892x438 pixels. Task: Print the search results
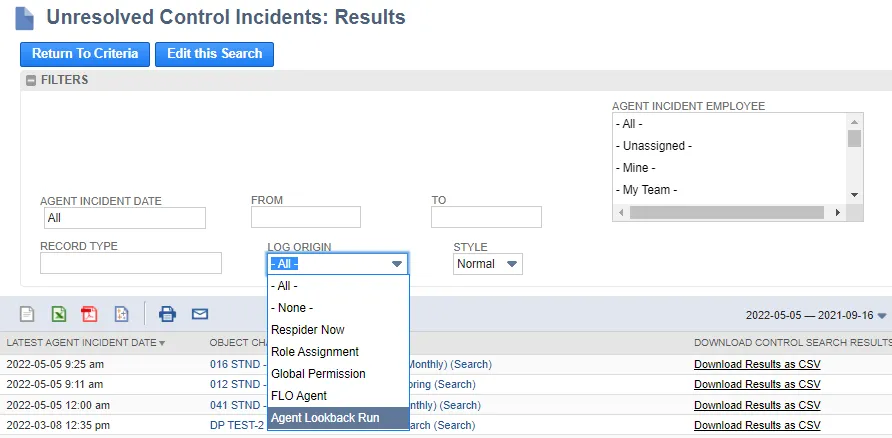click(167, 314)
